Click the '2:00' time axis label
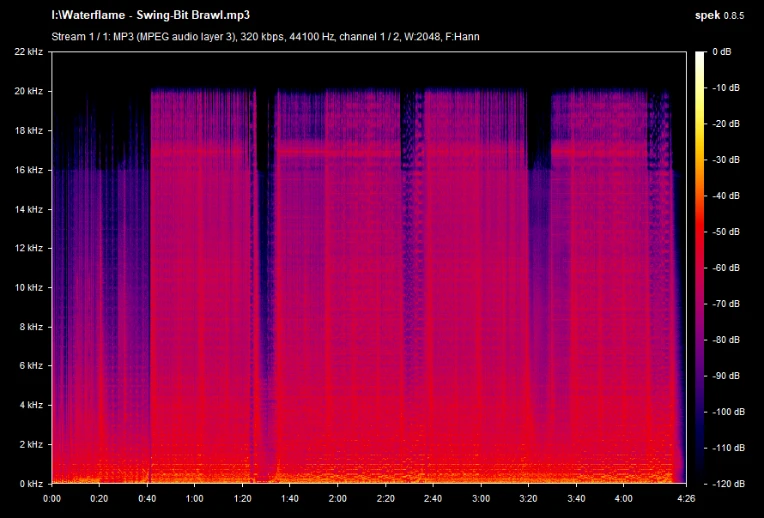This screenshot has height=518, width=764. point(337,499)
